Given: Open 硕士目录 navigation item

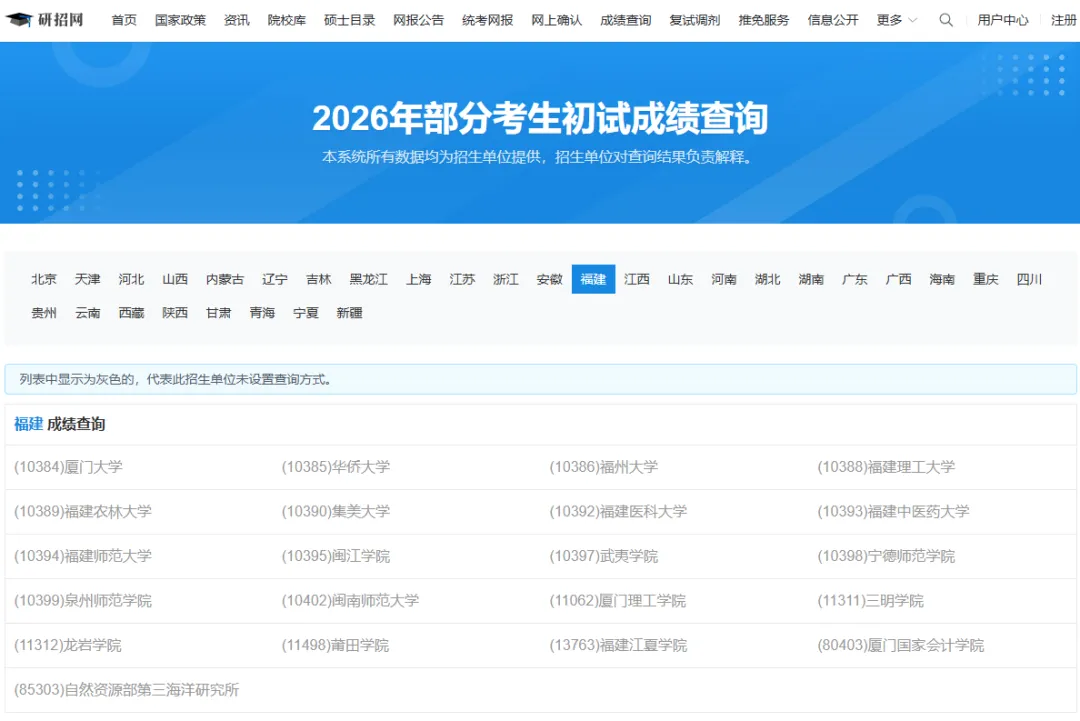Looking at the screenshot, I should pyautogui.click(x=350, y=20).
